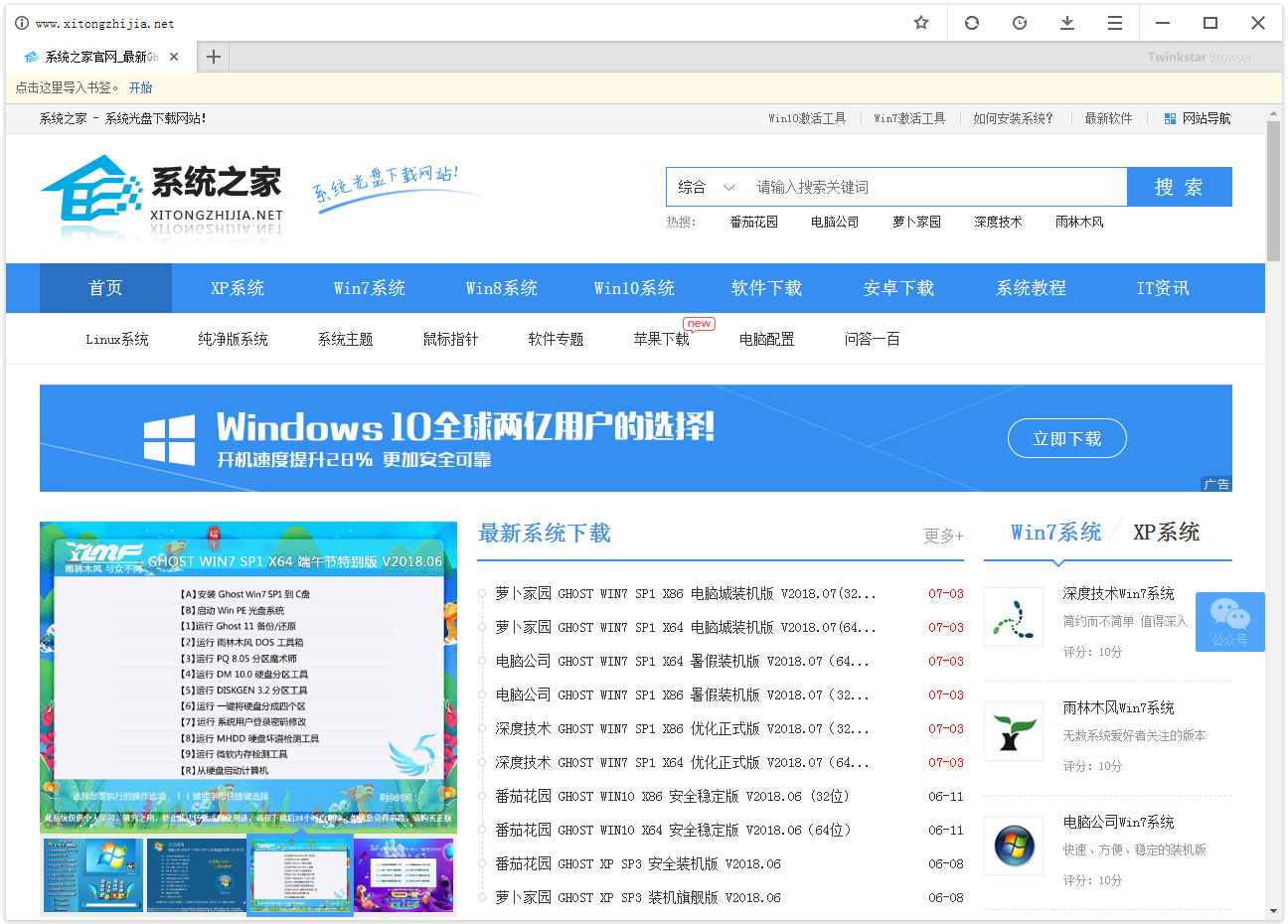Screen dimensions: 1288x924
Task: Go to Linux系统 sub-navigation link
Action: [x=117, y=339]
